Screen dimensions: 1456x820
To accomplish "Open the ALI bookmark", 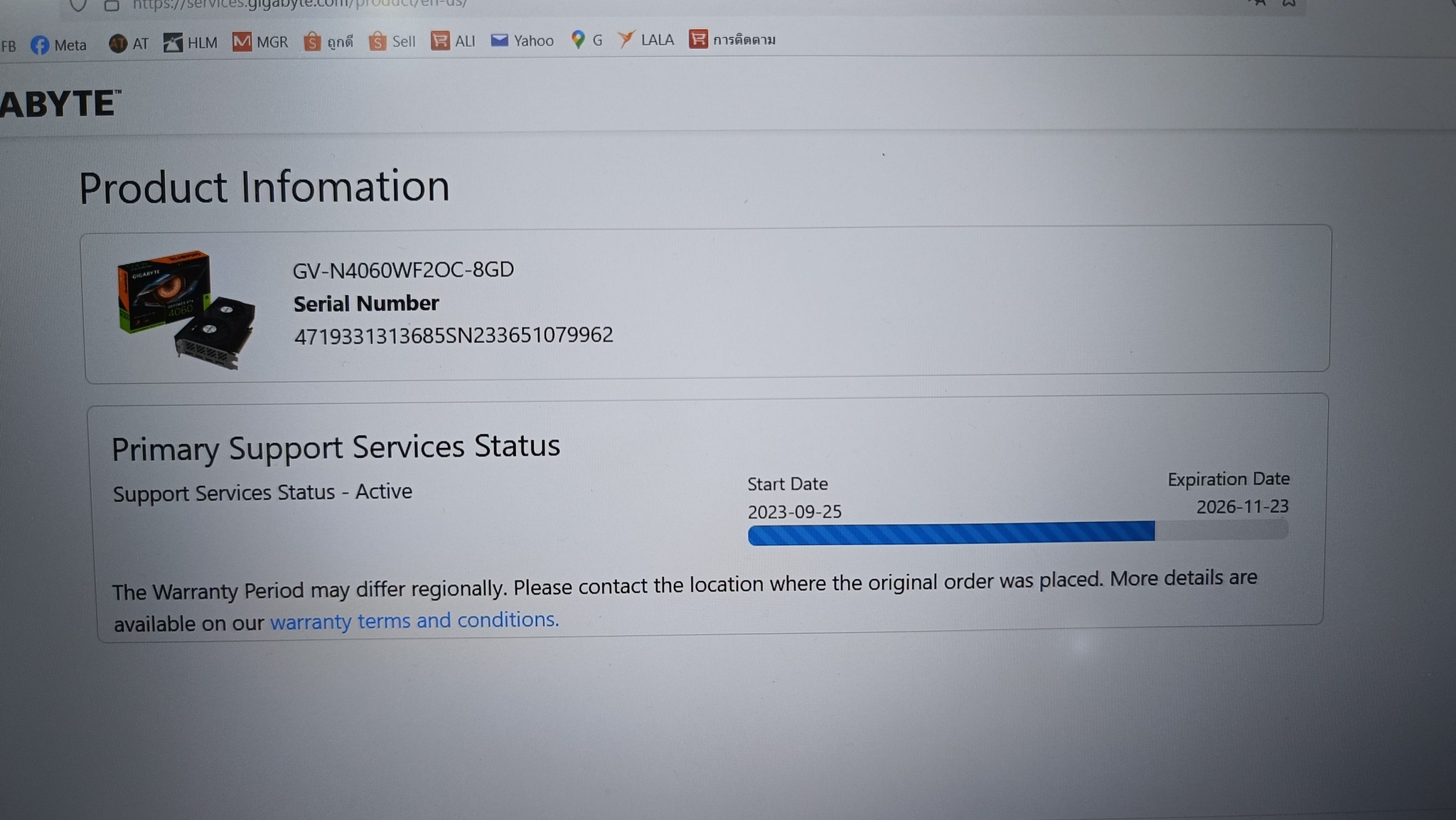I will [x=454, y=41].
